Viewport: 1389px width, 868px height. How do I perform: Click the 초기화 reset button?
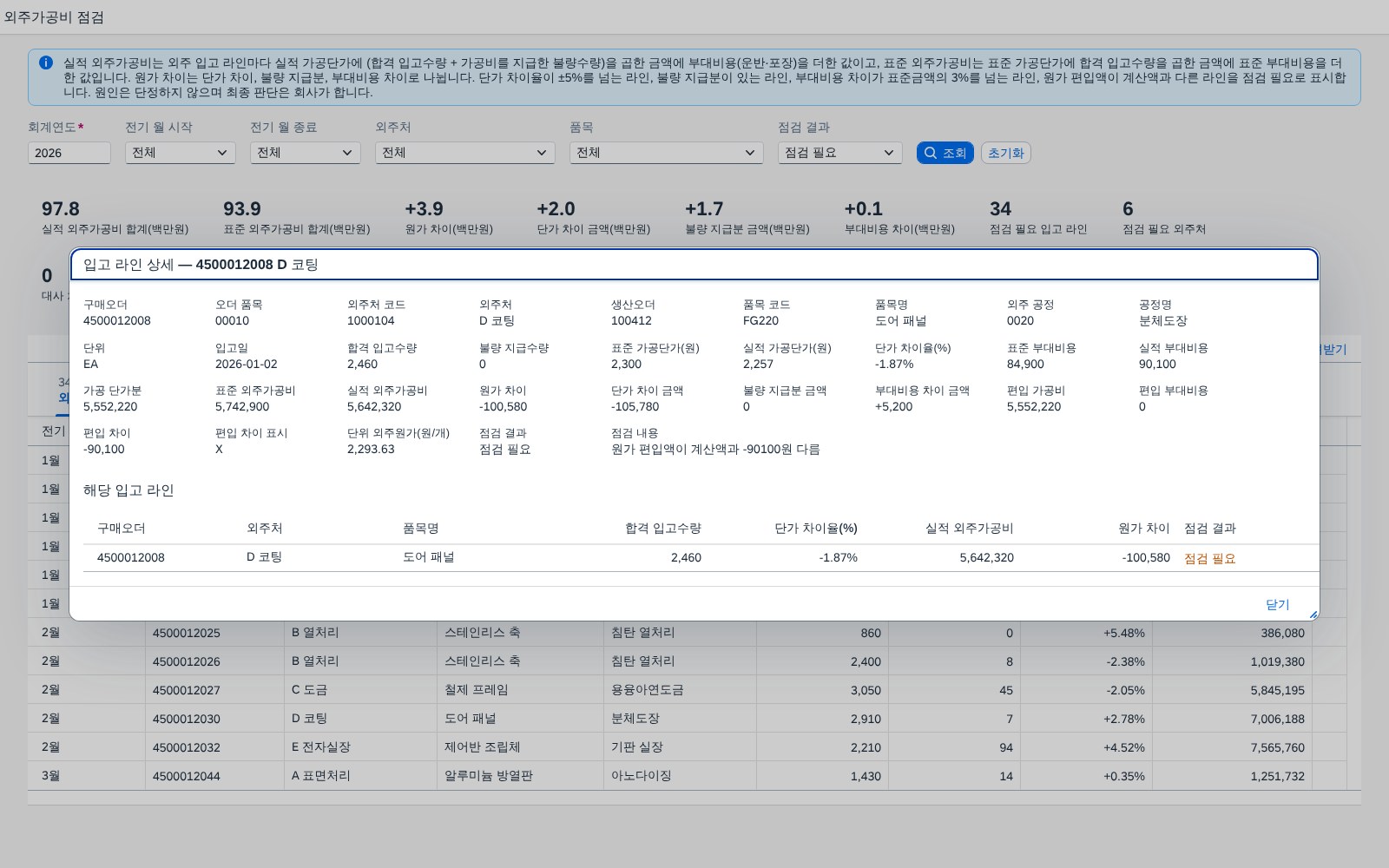1006,153
